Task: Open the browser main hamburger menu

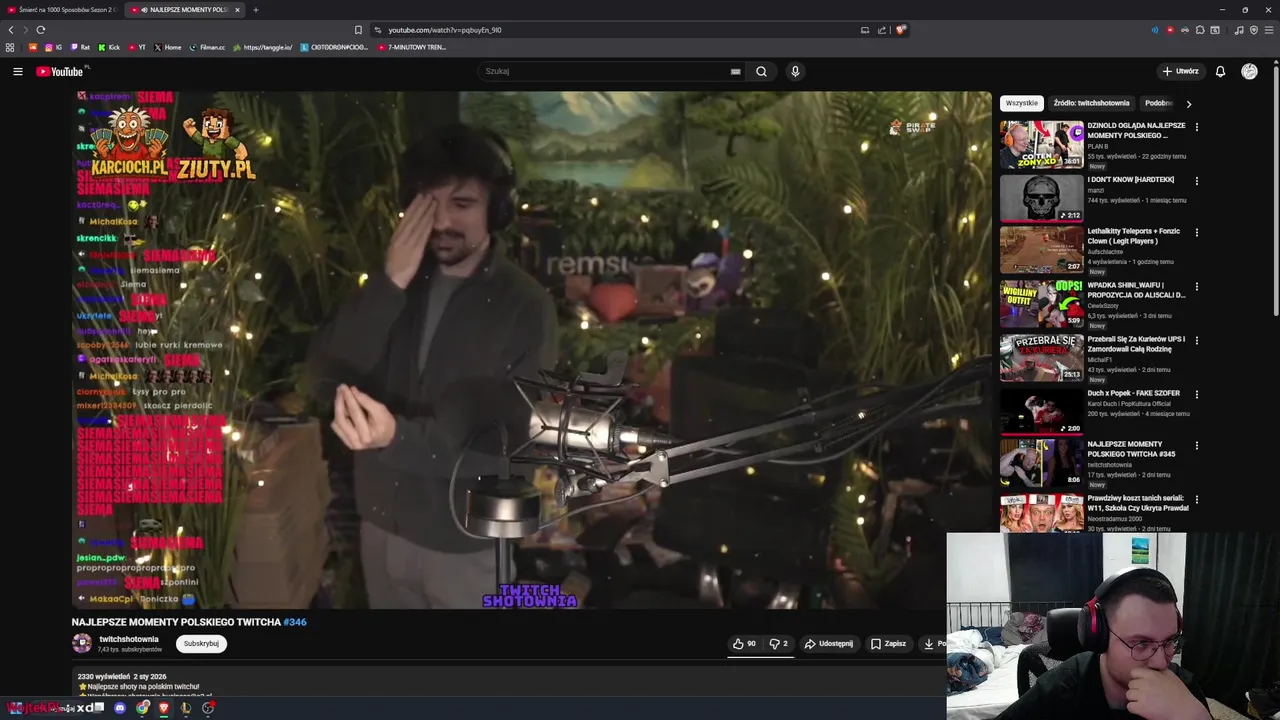Action: pyautogui.click(x=1269, y=30)
